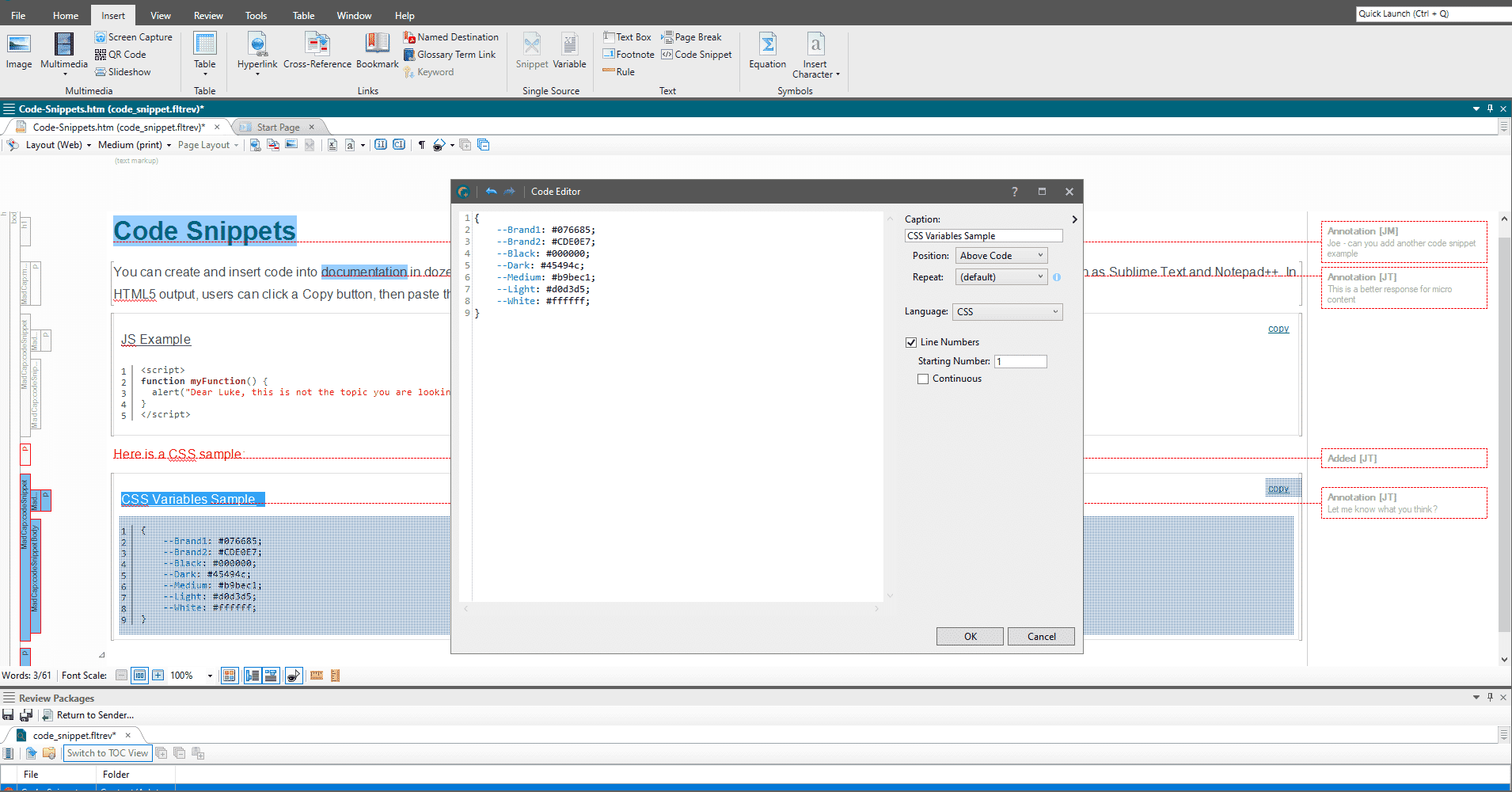1512x792 pixels.
Task: Toggle the block structure bars button in status bar
Action: point(253,676)
